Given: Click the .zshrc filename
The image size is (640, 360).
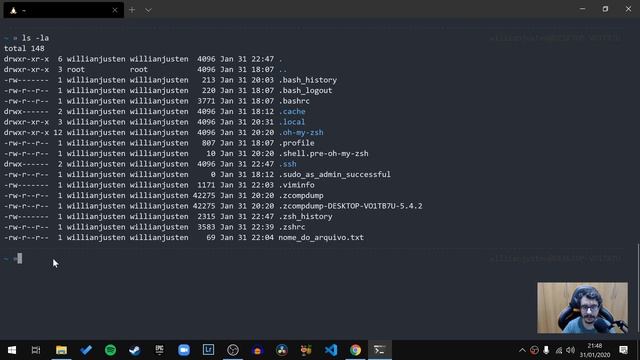Looking at the screenshot, I should [292, 227].
